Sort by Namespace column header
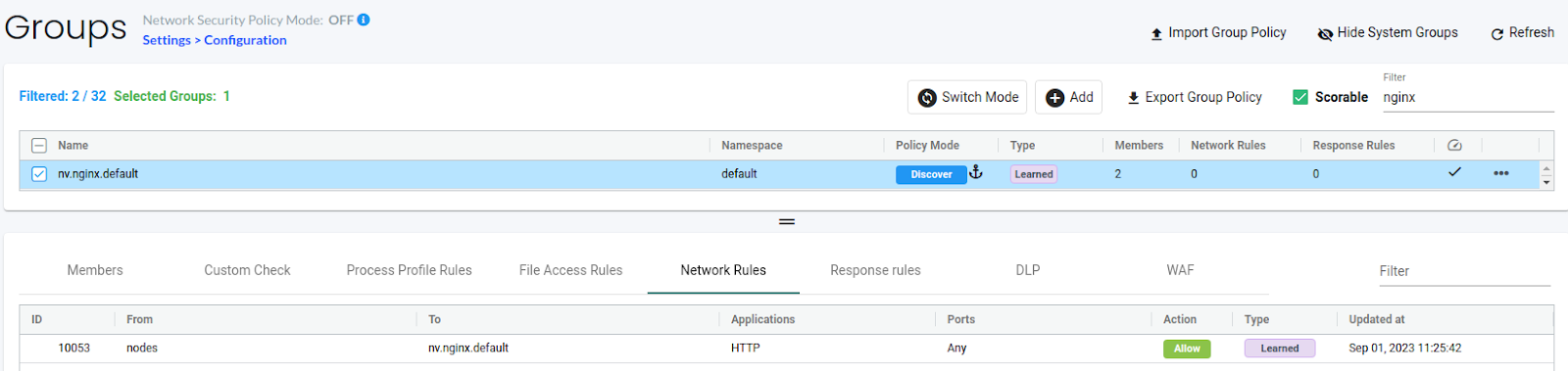The width and height of the screenshot is (1568, 371). pyautogui.click(x=752, y=145)
